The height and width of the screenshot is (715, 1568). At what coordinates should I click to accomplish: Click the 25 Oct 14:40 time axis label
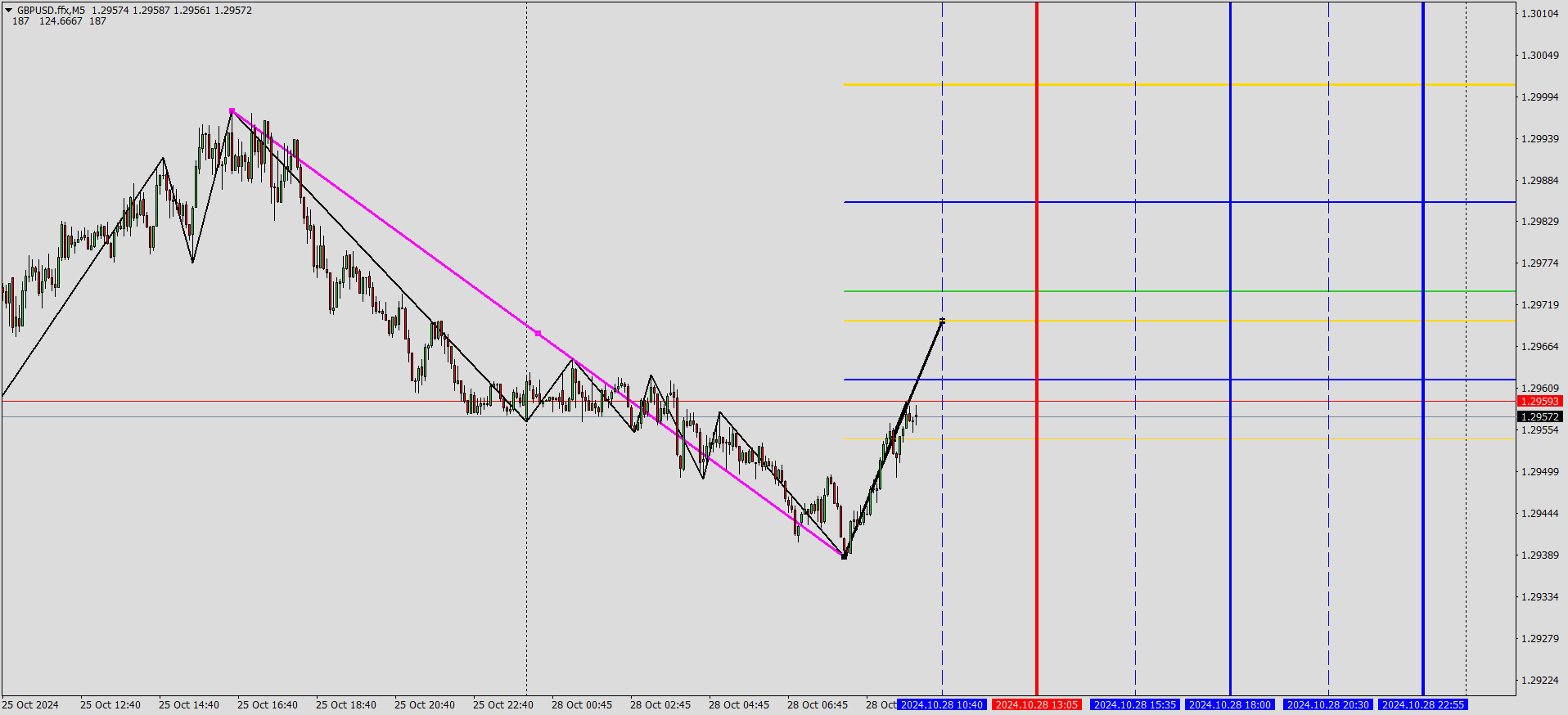(189, 705)
